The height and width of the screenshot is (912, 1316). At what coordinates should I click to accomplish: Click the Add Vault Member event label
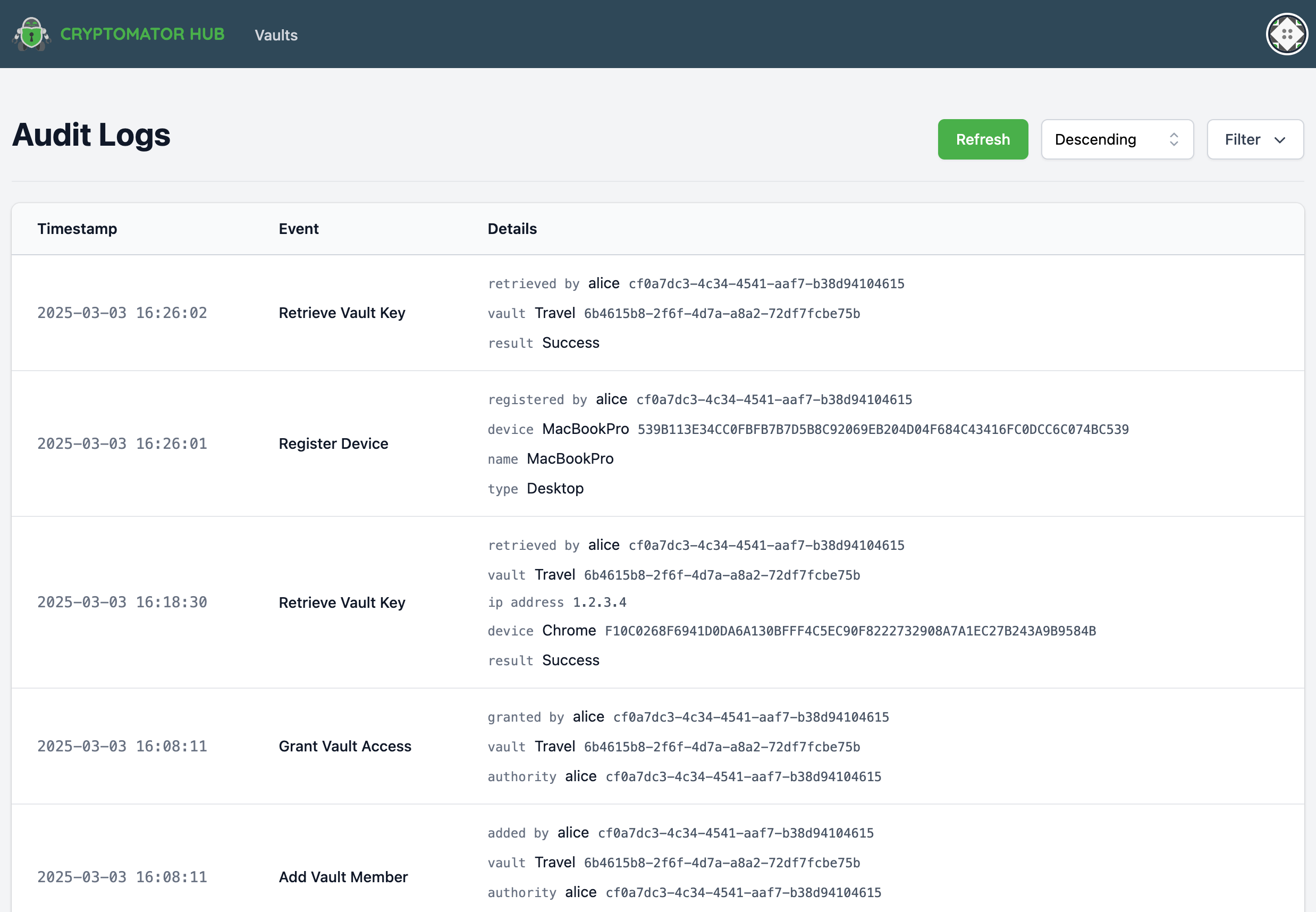click(343, 877)
